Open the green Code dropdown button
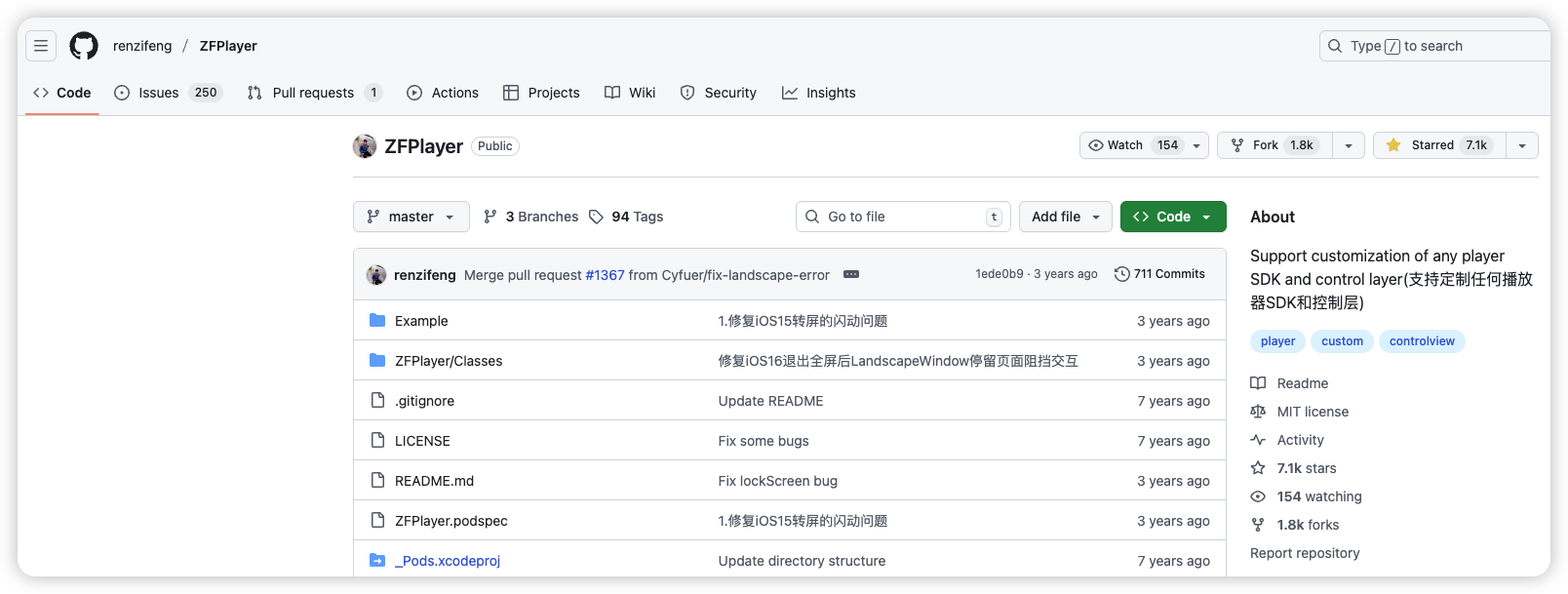 (x=1173, y=217)
